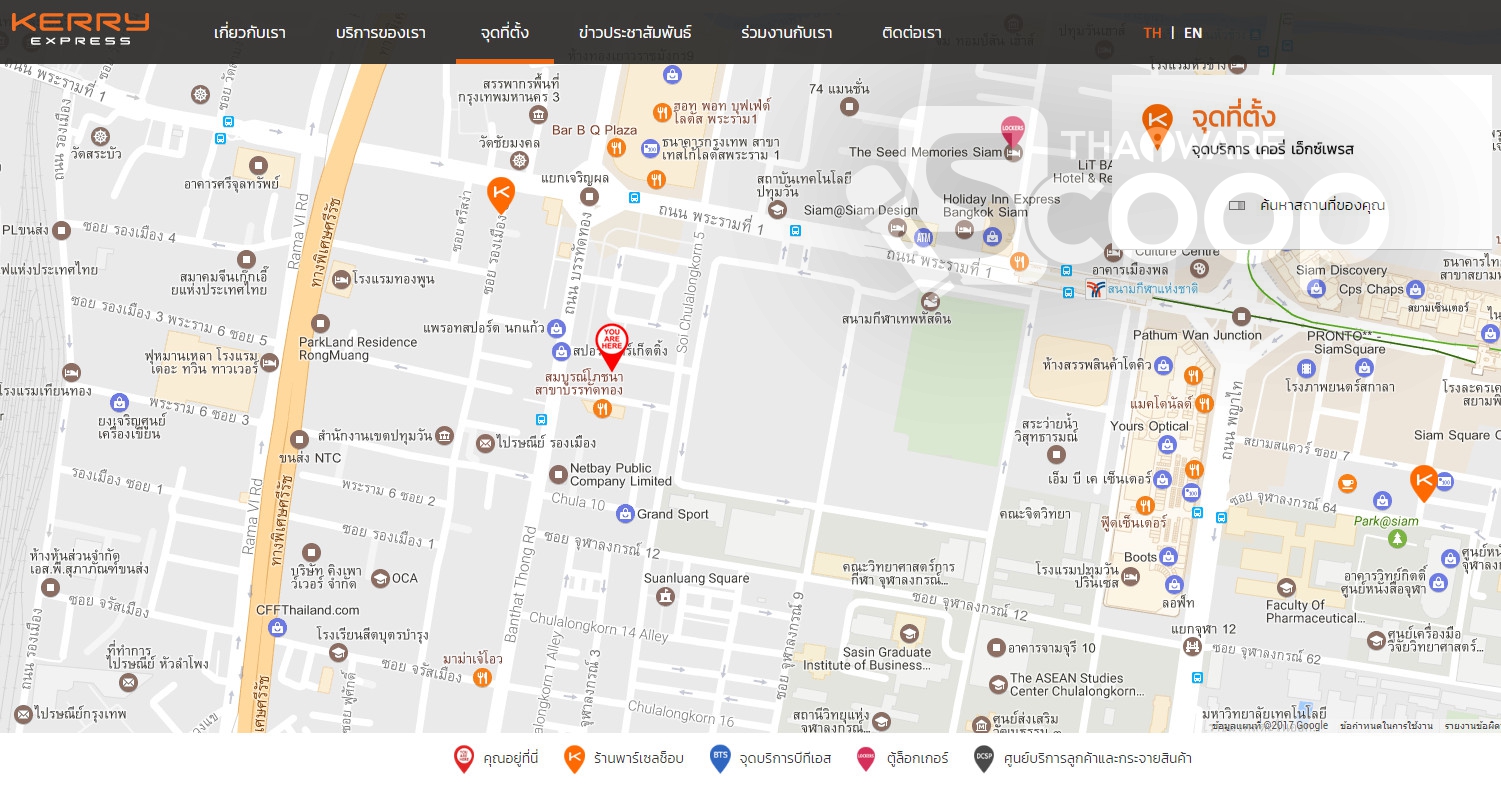
Task: Click the Holiday Inn Express Bangkok Siam label
Action: coord(1001,205)
